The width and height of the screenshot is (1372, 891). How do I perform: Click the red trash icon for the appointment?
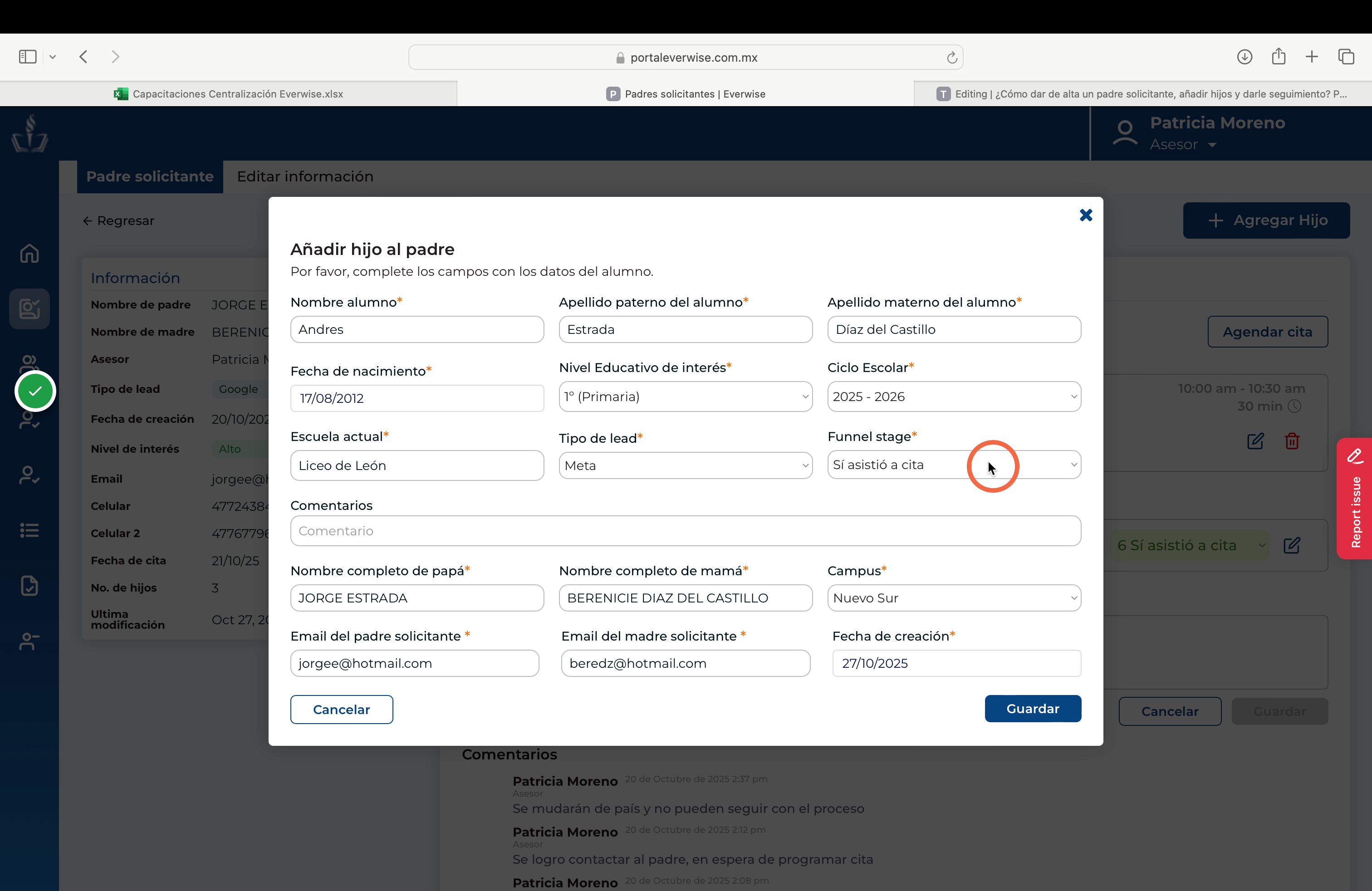(x=1292, y=441)
